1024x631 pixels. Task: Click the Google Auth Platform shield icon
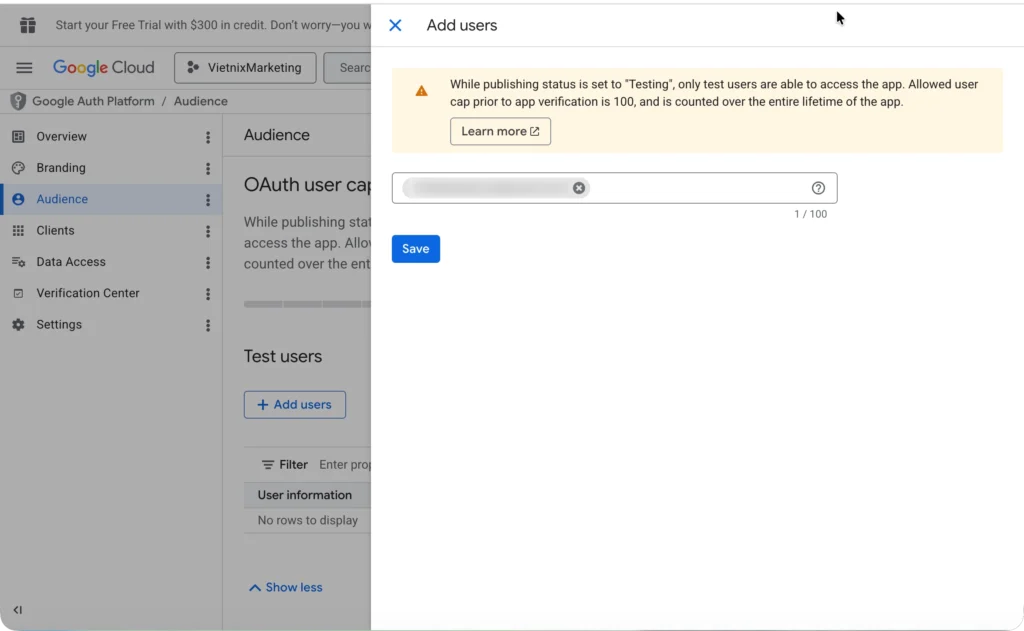point(17,100)
